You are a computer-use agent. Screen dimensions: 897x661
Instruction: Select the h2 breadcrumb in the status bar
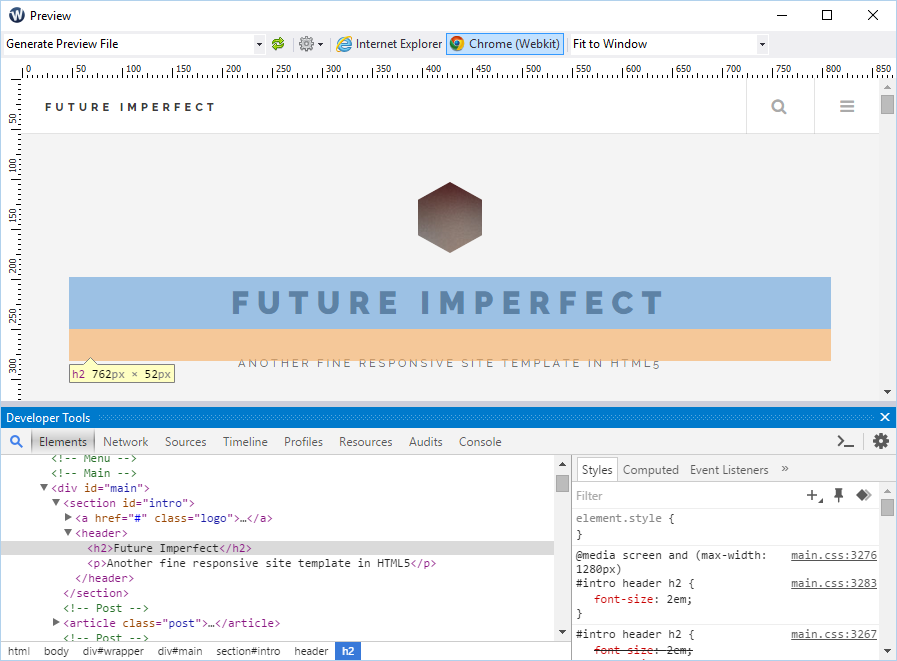pos(347,651)
